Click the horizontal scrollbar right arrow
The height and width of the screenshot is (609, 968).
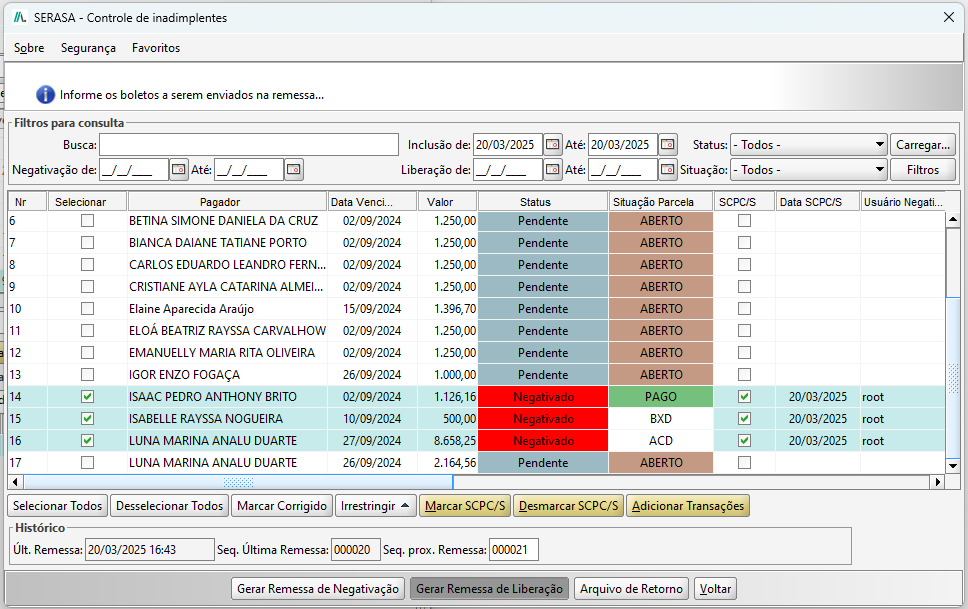pyautogui.click(x=938, y=482)
